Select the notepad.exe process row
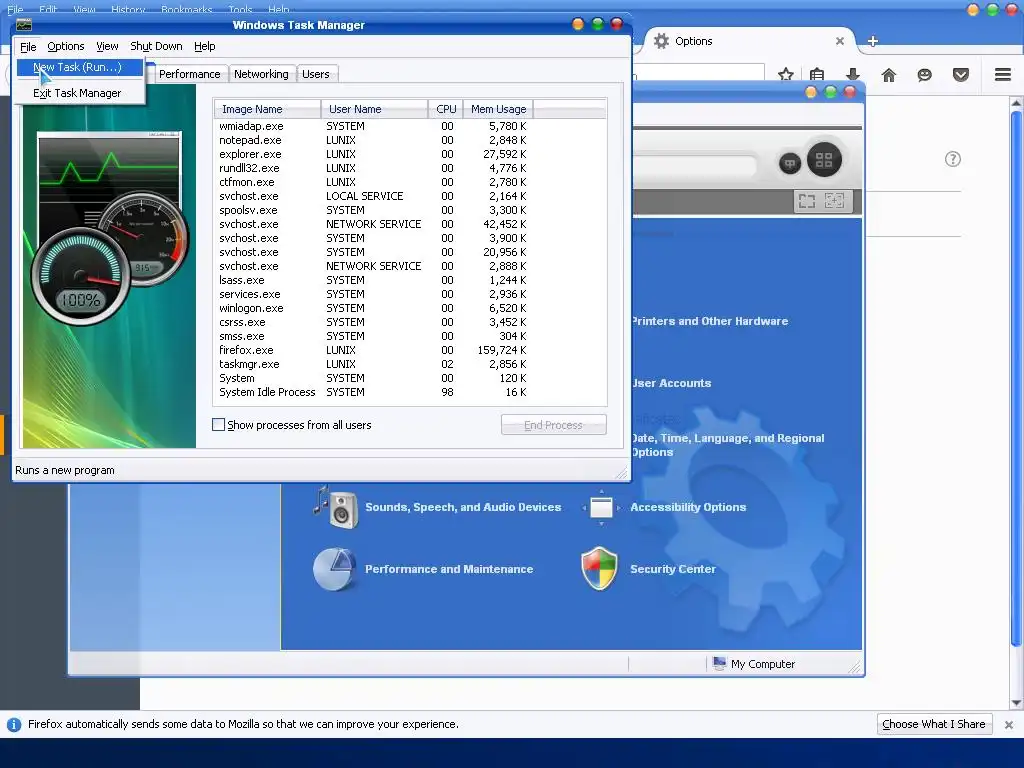This screenshot has height=768, width=1024. 409,140
